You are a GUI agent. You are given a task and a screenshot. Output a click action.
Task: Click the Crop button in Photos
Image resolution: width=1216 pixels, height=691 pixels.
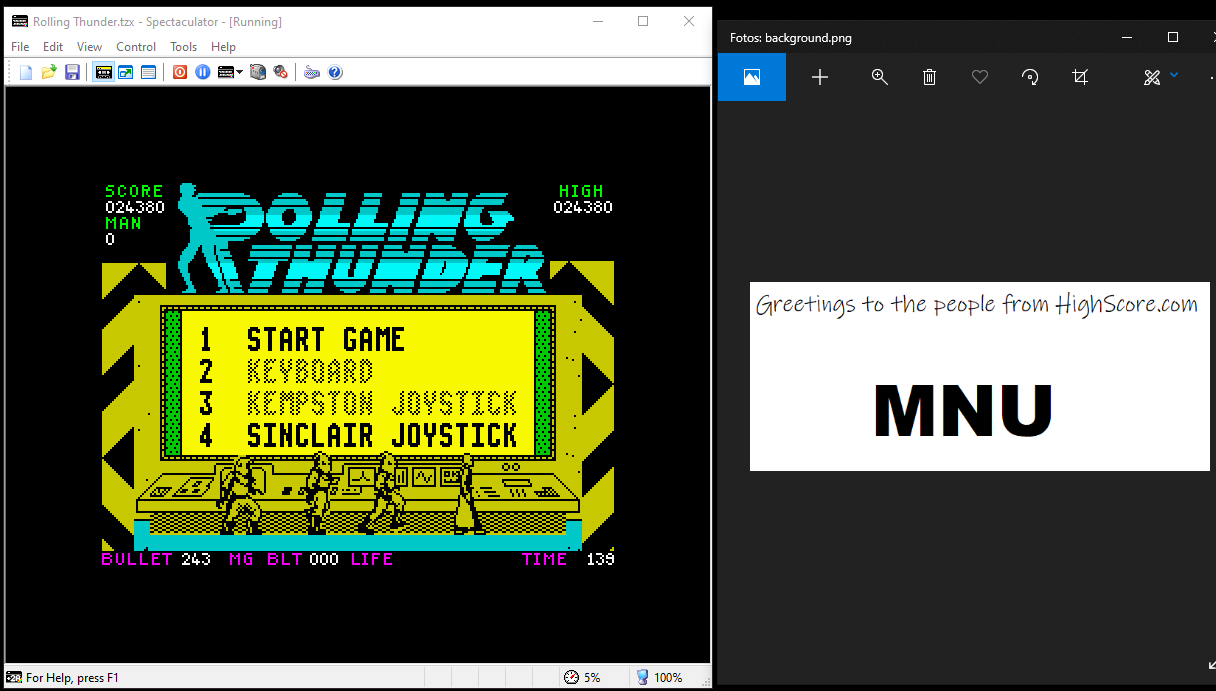coord(1079,77)
